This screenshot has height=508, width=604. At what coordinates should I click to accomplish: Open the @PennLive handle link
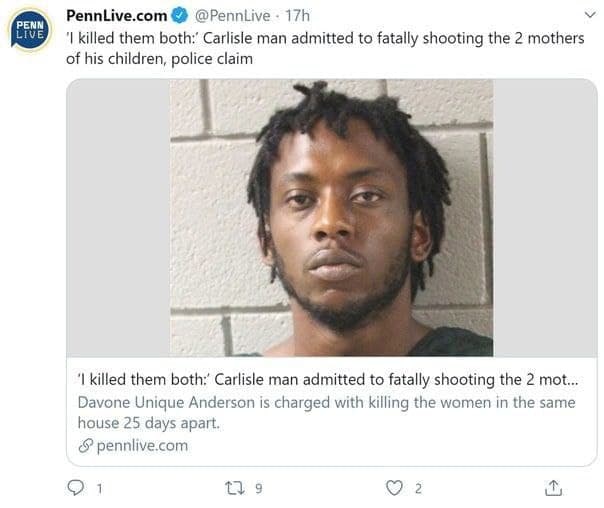pyautogui.click(x=232, y=16)
